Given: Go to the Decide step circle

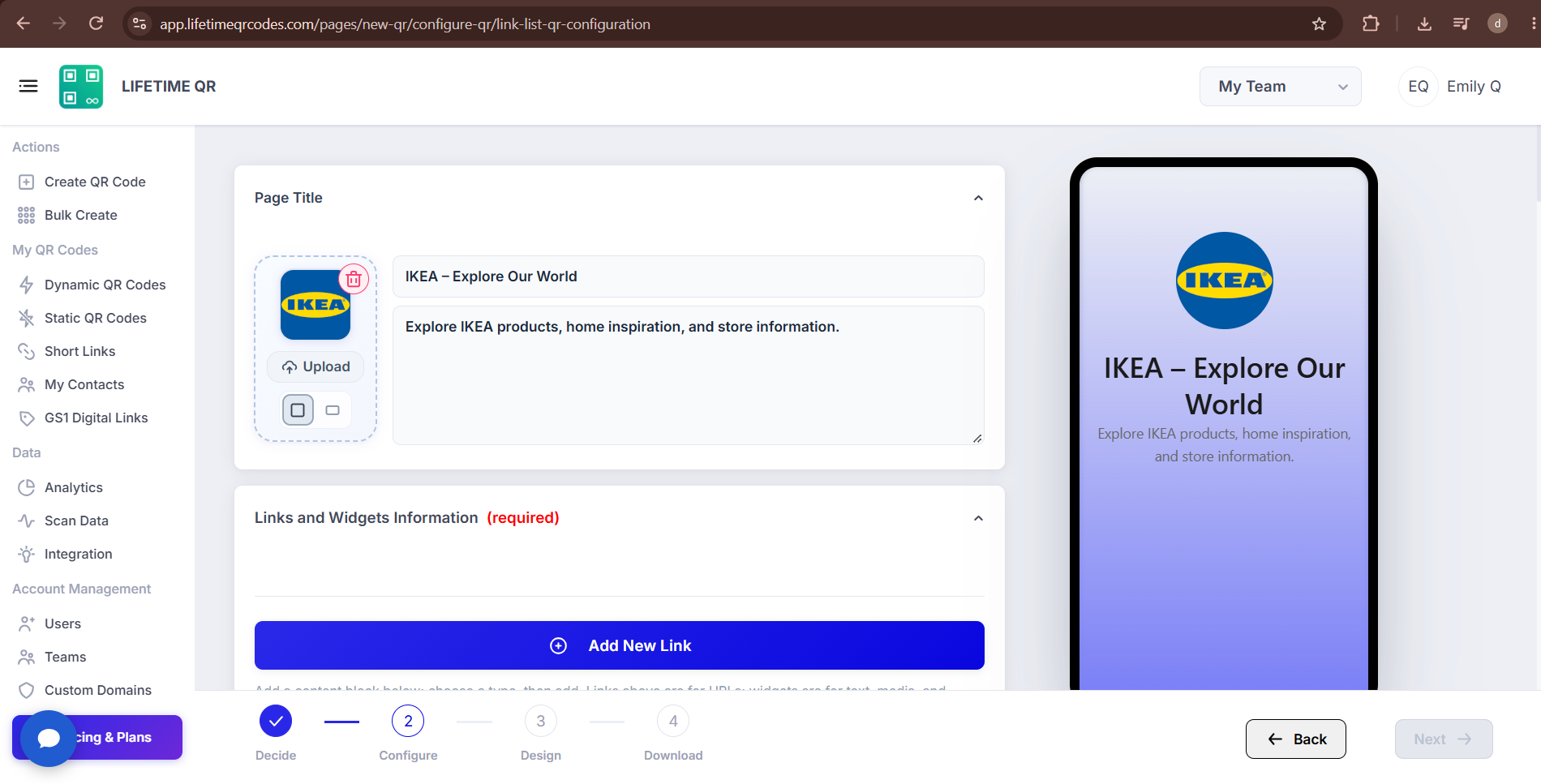Looking at the screenshot, I should [276, 721].
